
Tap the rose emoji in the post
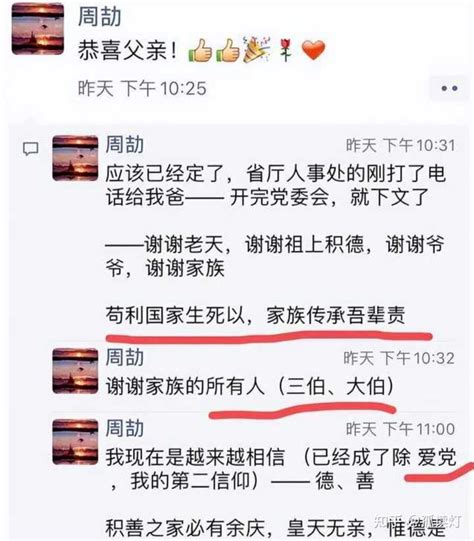coord(285,50)
